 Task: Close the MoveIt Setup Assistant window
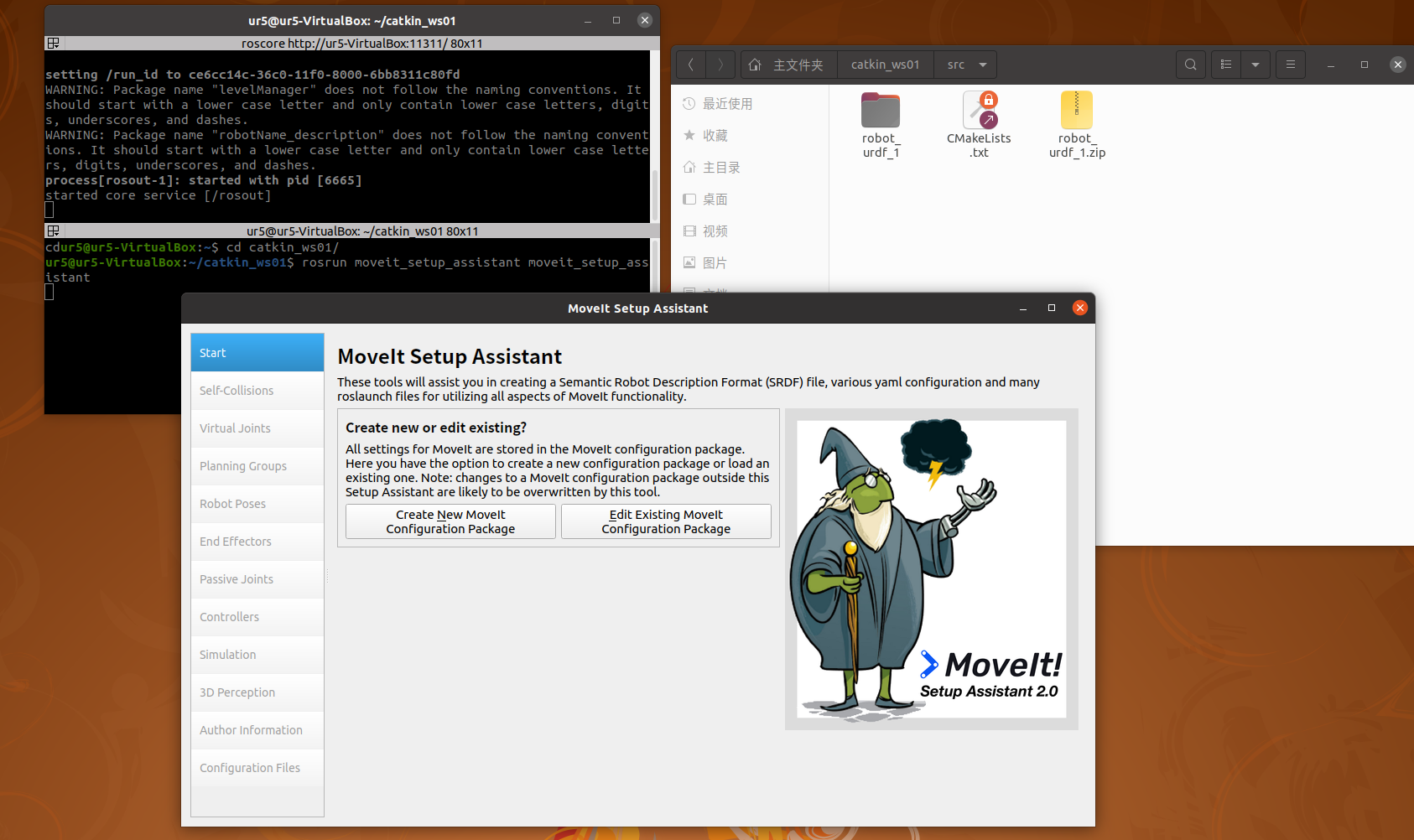click(1080, 308)
